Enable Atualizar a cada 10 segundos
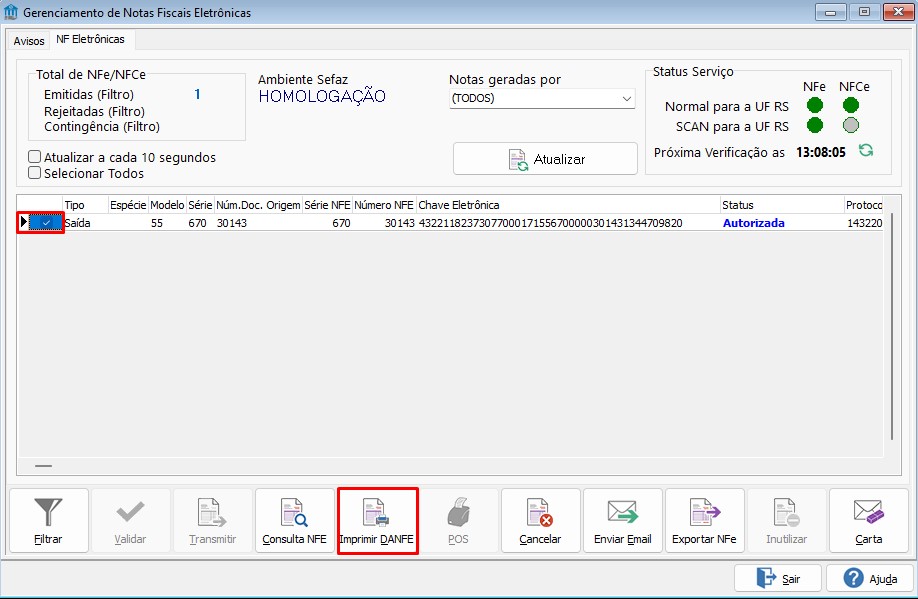Screen dimensions: 918x599 [35, 157]
